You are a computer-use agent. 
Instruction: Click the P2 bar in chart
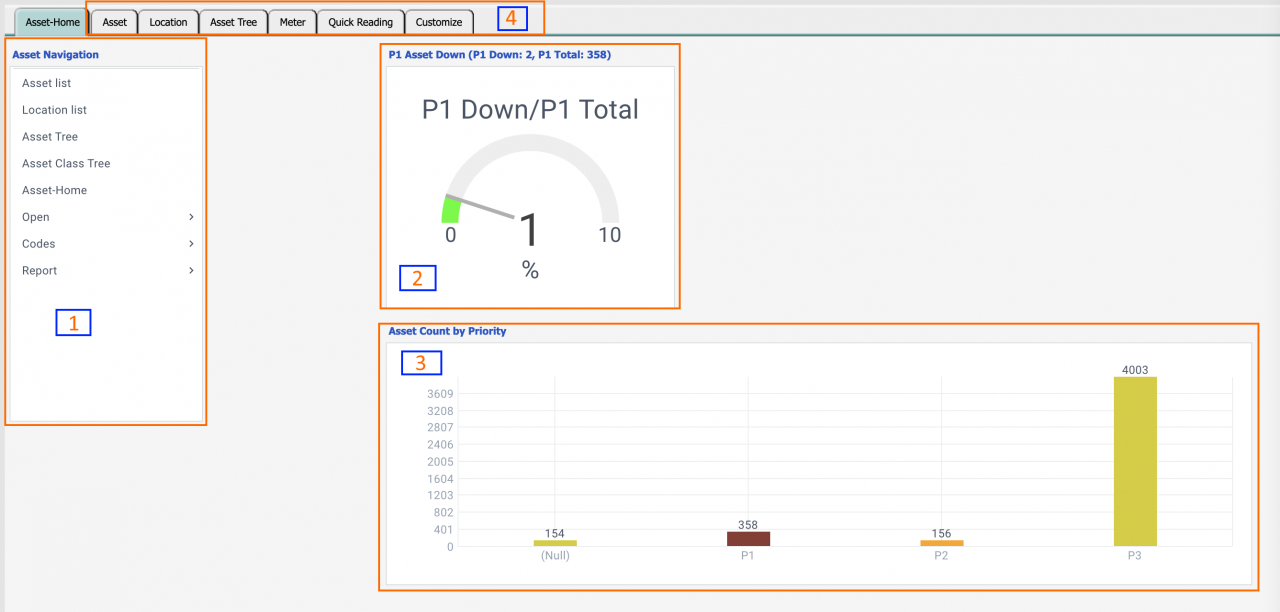pos(941,543)
